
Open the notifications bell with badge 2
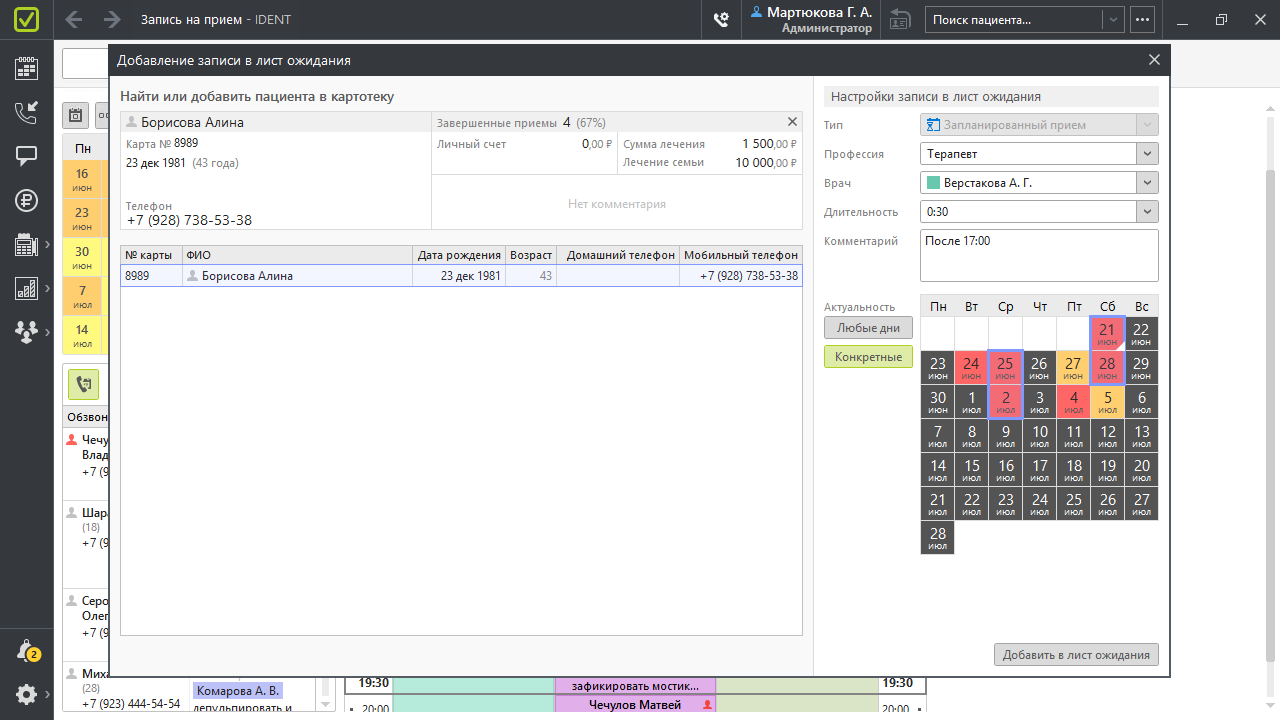[x=27, y=651]
